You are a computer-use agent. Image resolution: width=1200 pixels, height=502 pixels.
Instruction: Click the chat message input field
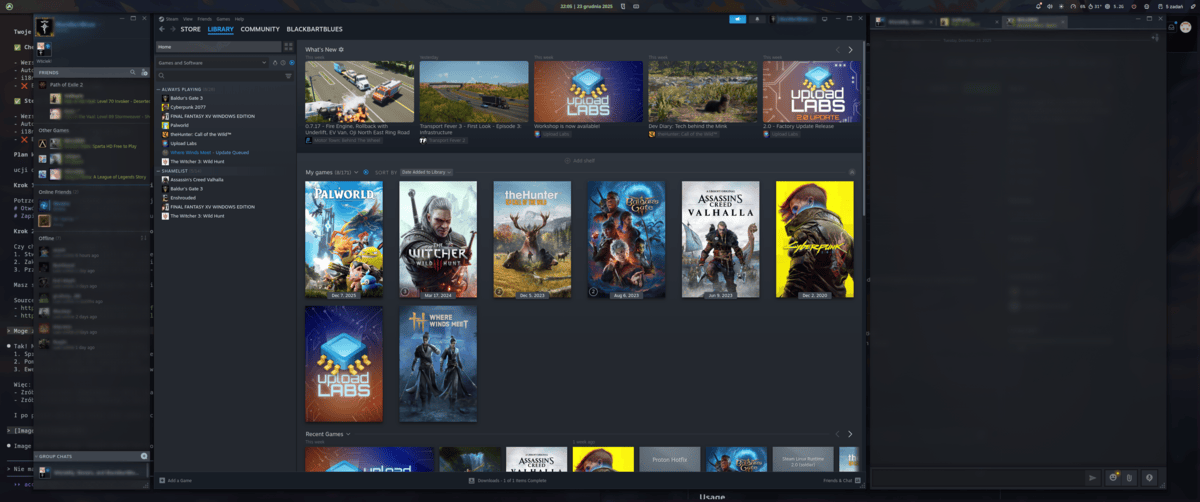(977, 478)
